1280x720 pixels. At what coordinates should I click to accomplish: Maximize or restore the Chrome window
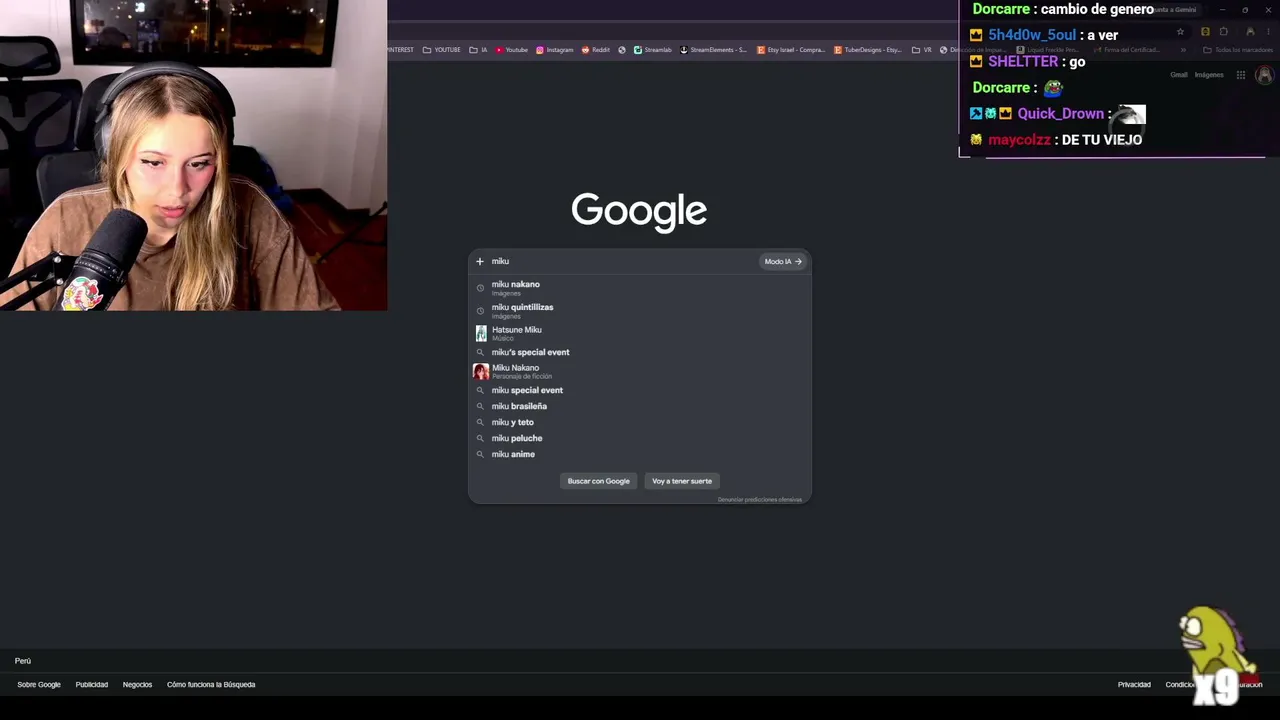(1245, 10)
